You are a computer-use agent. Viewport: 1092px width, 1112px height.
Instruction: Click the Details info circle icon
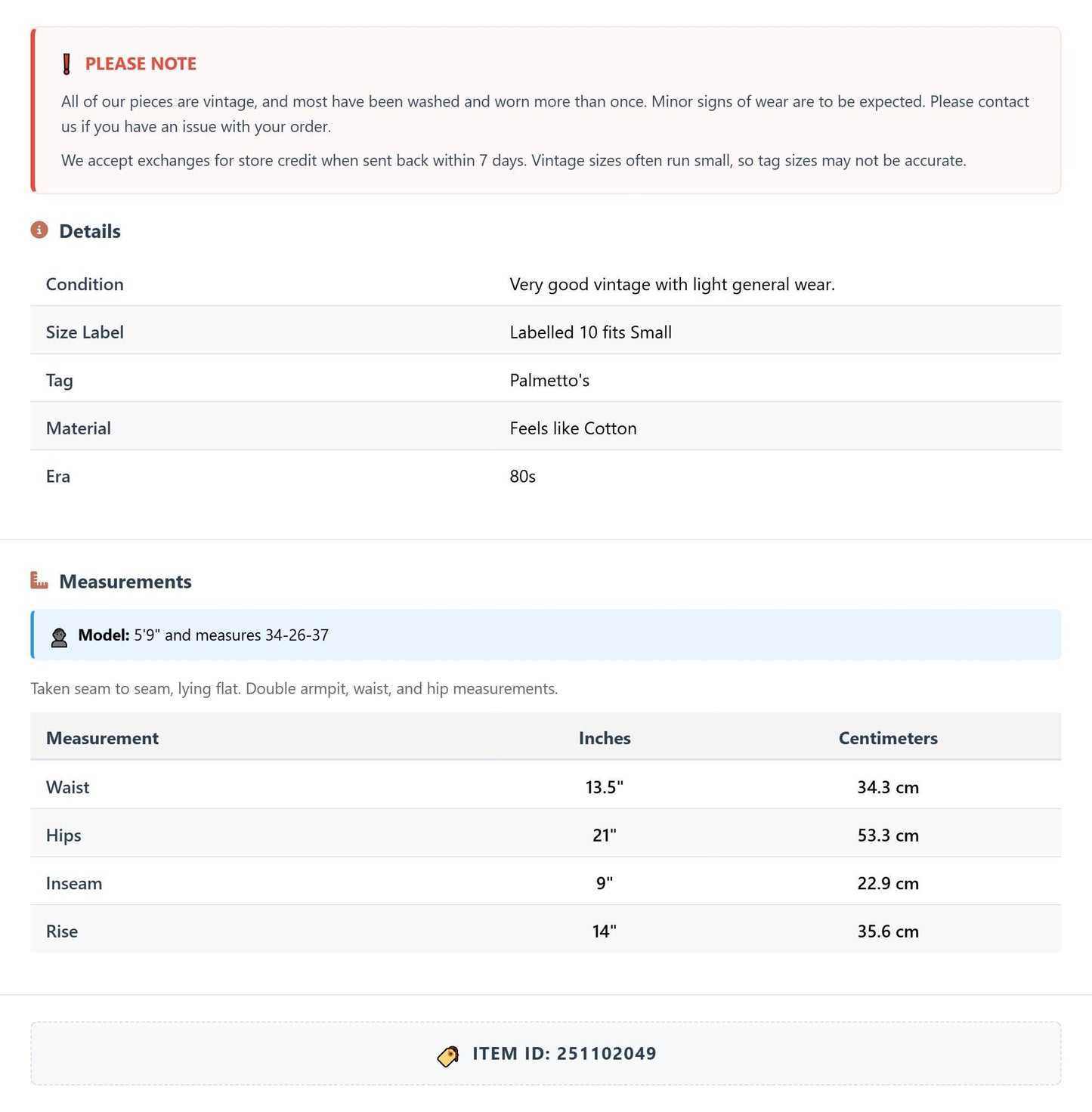[39, 230]
